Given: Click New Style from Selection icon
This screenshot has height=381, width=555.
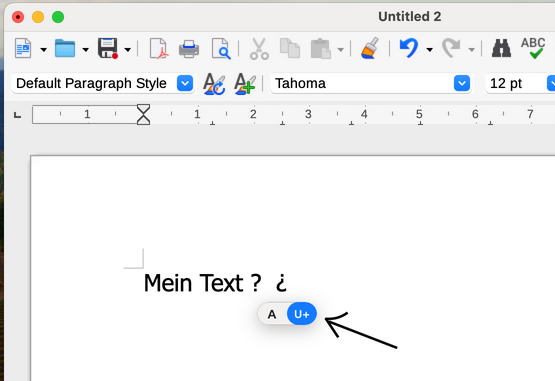Looking at the screenshot, I should click(x=245, y=84).
